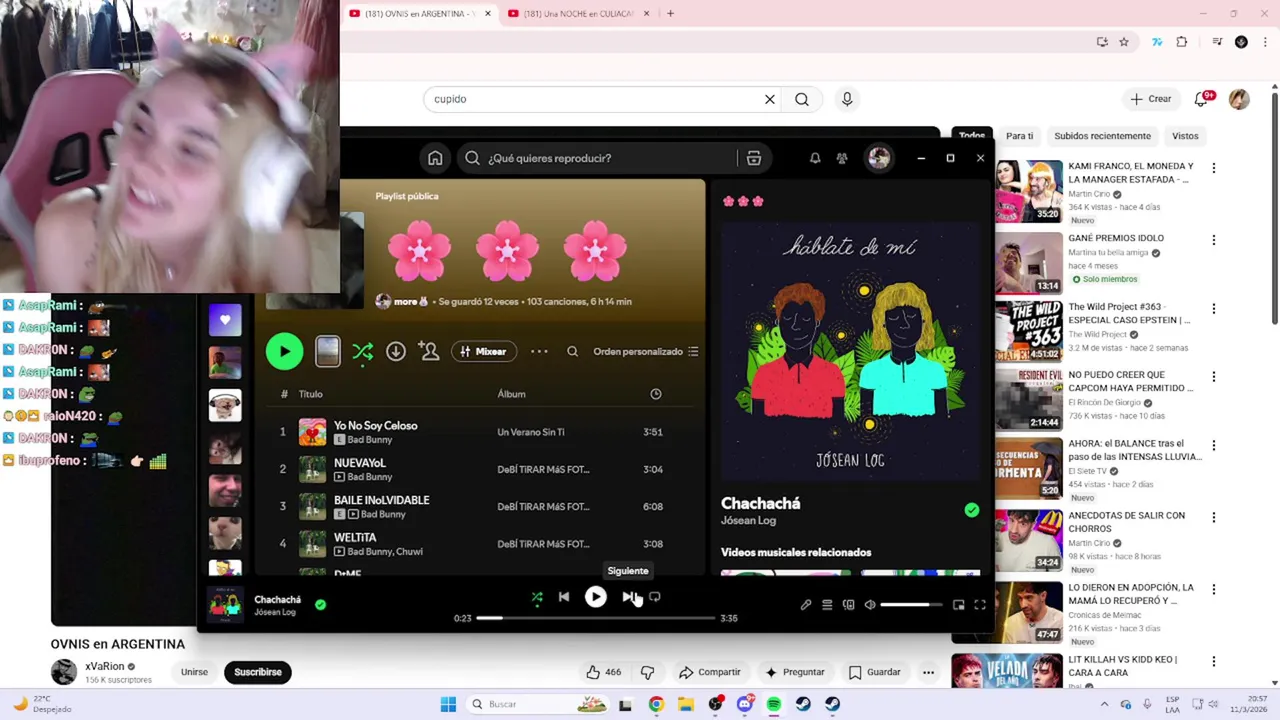The height and width of the screenshot is (720, 1280).
Task: Clear YouTube search text cupido
Action: (x=770, y=99)
